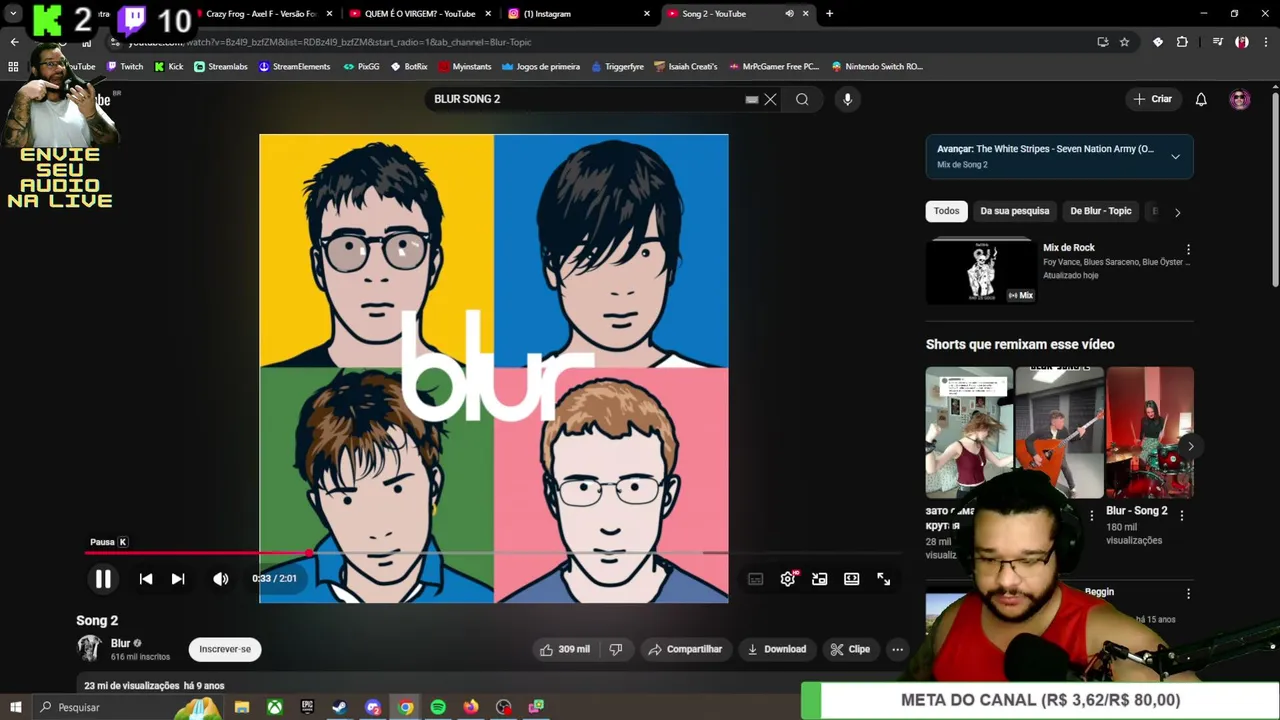Switch to the Instagram browser tab
The image size is (1280, 720).
tap(578, 14)
